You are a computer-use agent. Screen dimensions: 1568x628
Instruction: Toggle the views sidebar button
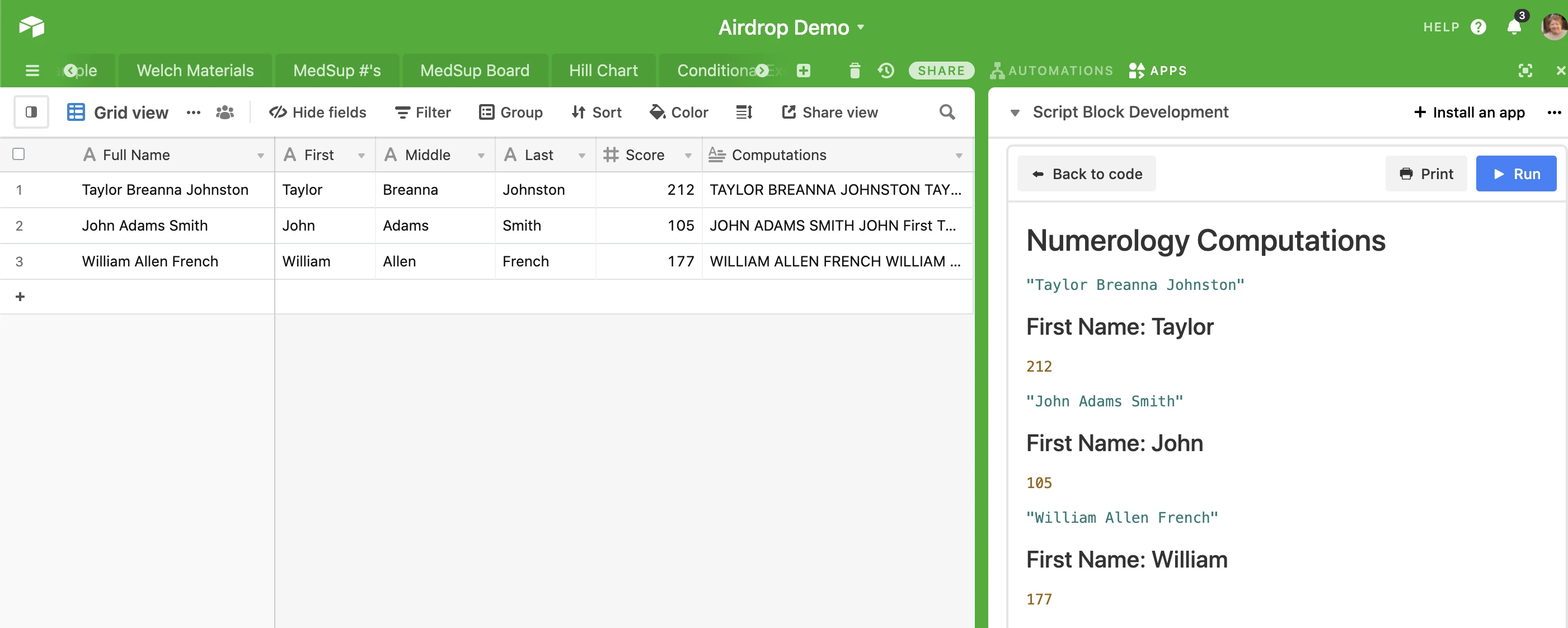point(31,112)
